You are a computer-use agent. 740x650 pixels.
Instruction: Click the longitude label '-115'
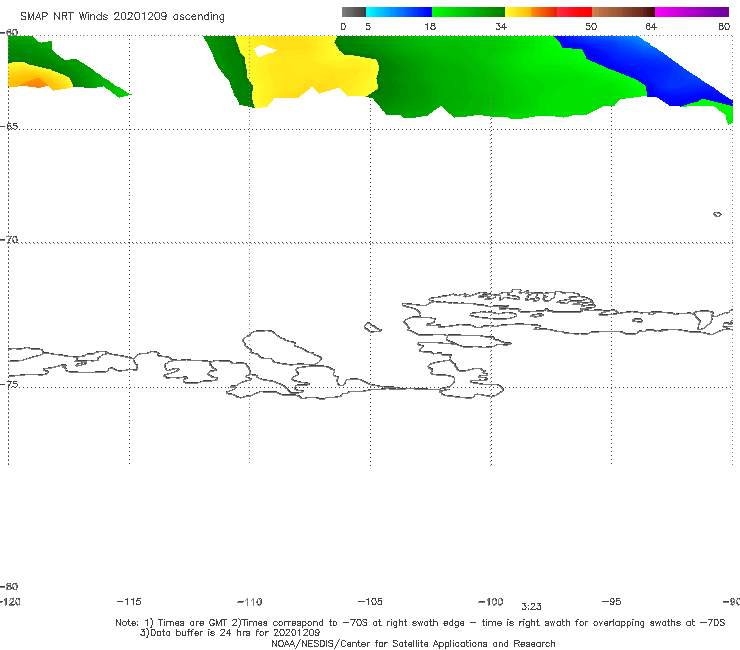pyautogui.click(x=129, y=602)
